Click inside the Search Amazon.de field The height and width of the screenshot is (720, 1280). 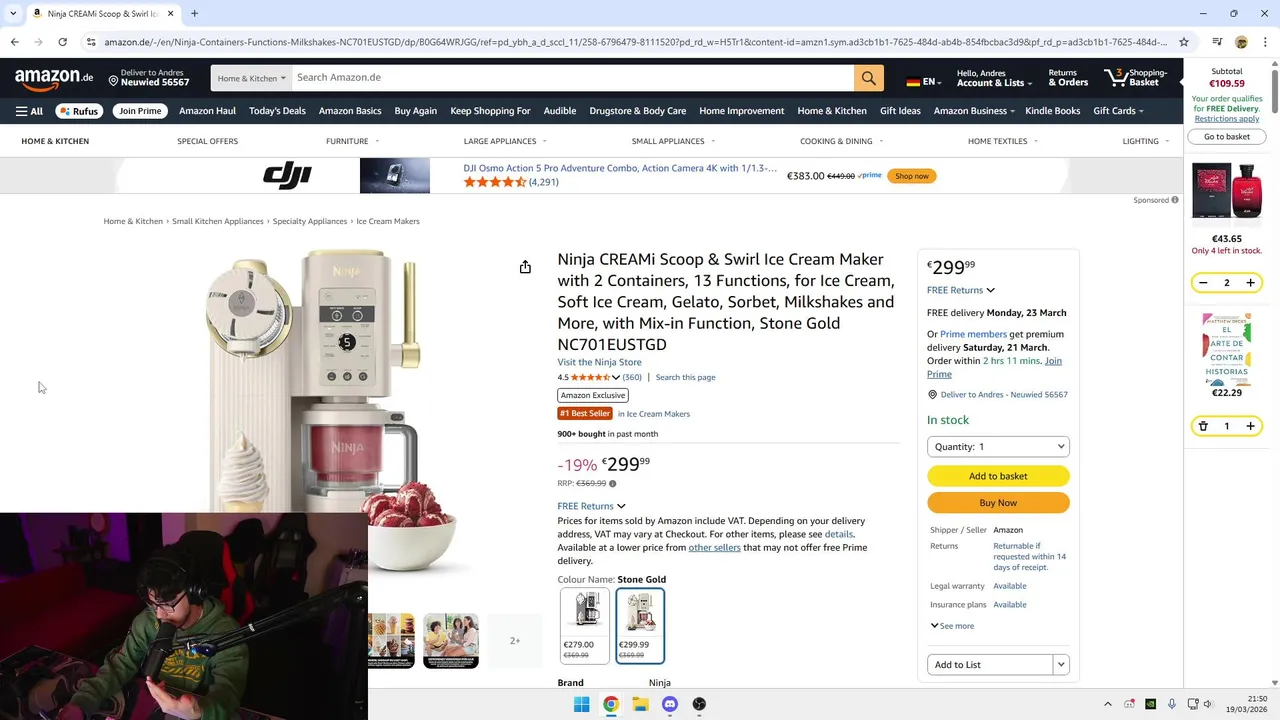(573, 78)
